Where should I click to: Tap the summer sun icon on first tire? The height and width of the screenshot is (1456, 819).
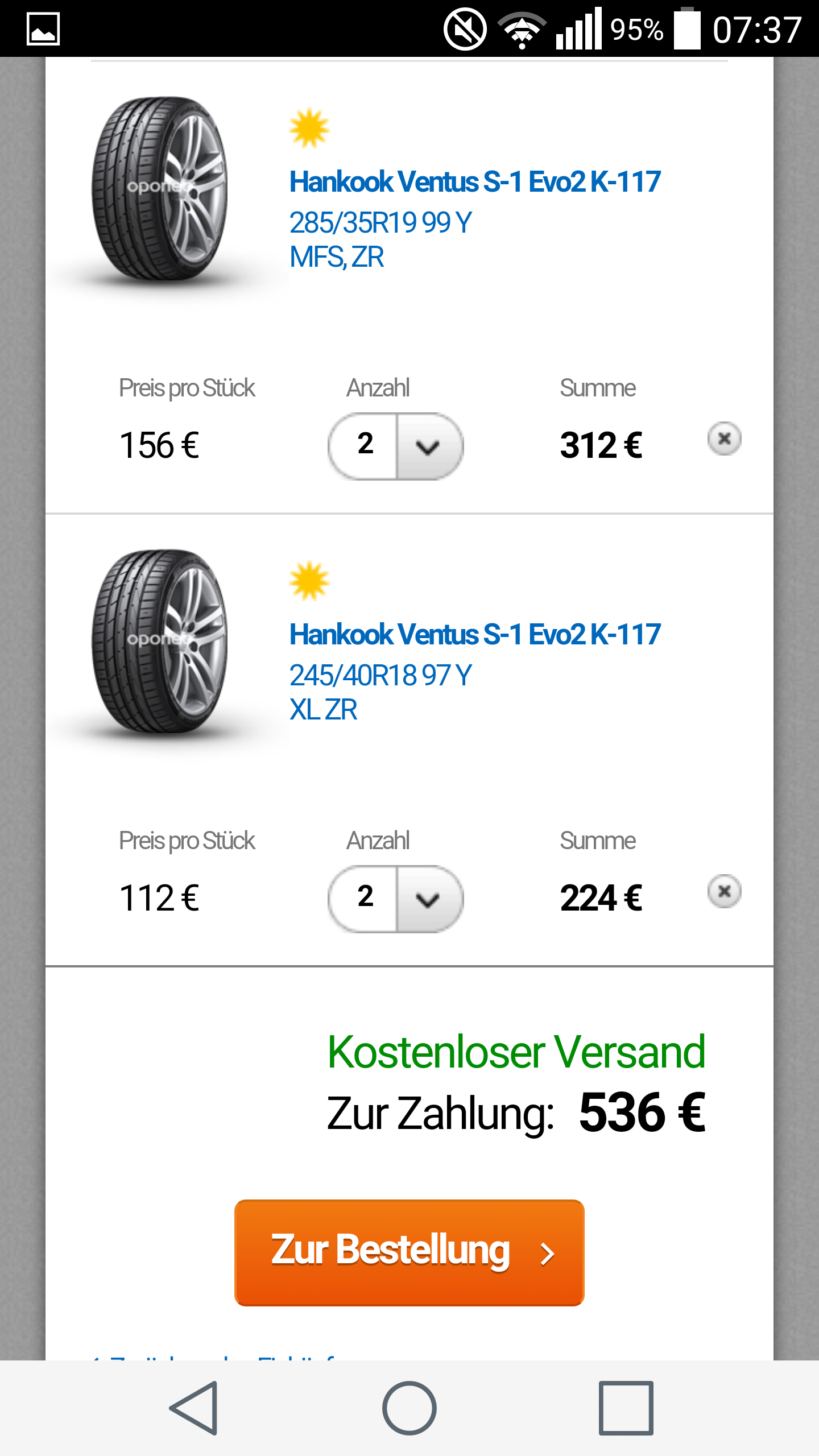click(309, 128)
